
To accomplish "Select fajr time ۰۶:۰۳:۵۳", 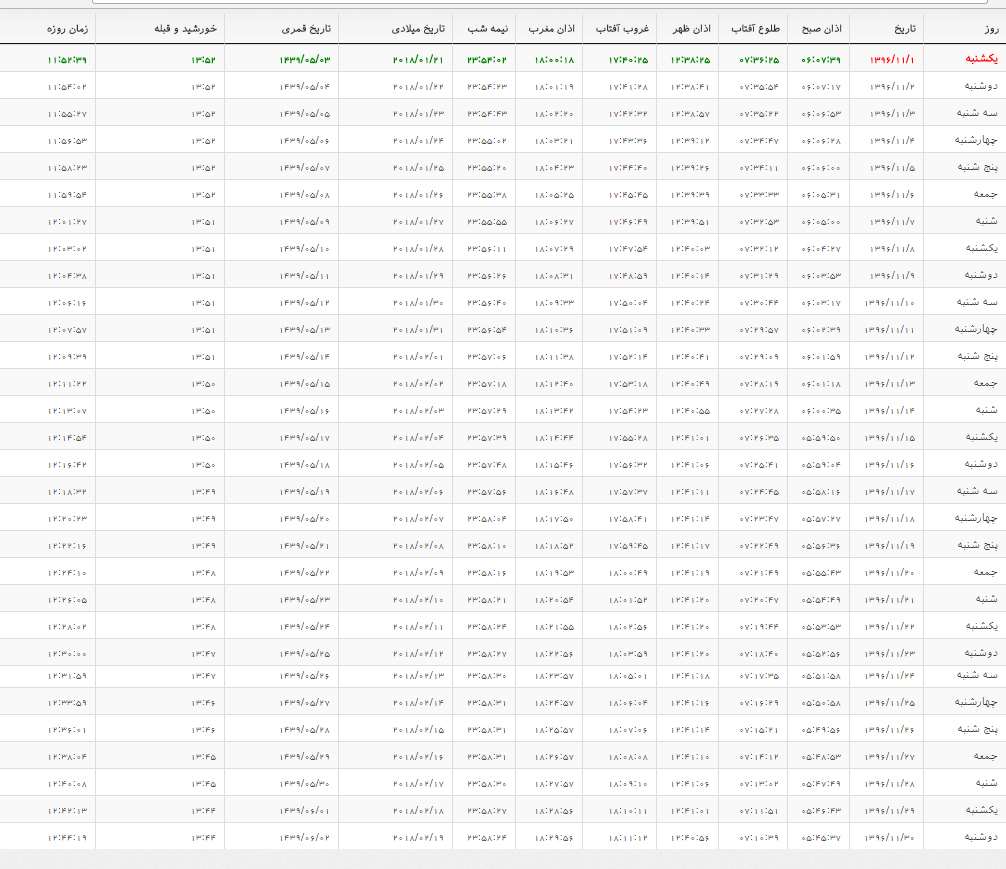I will [821, 276].
